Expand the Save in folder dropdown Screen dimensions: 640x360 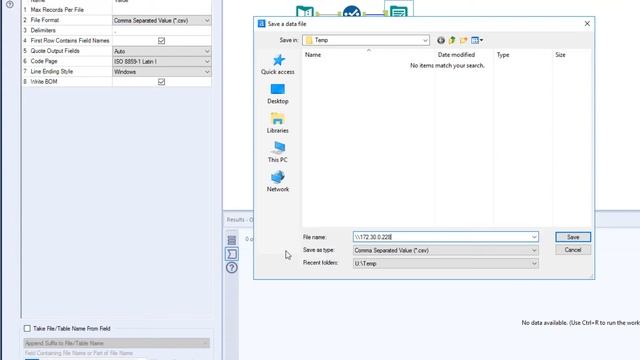(425, 40)
